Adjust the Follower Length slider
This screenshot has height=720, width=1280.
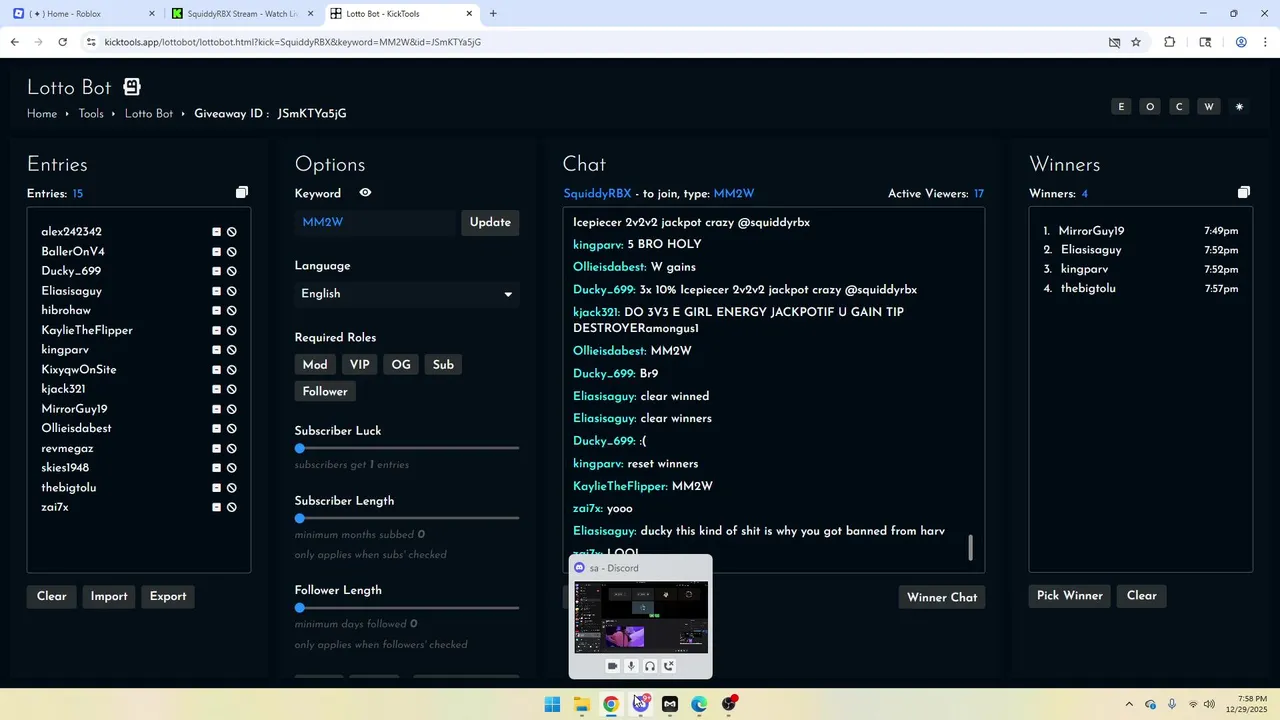[407, 608]
